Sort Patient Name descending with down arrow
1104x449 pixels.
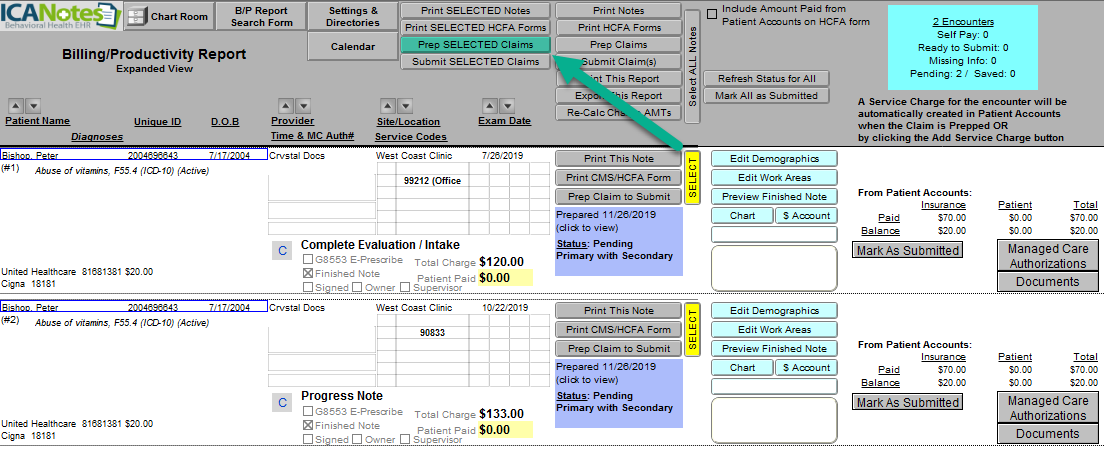34,105
